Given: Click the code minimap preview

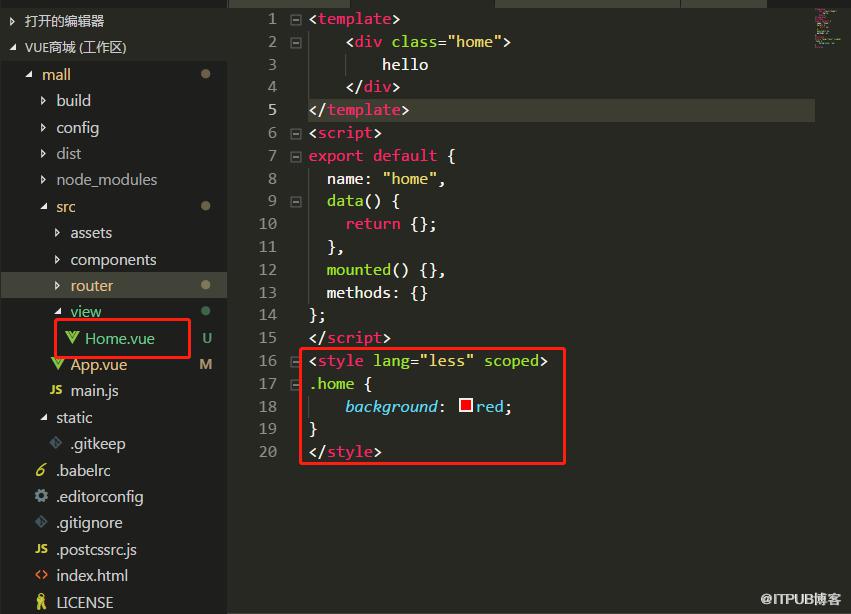Looking at the screenshot, I should click(x=827, y=27).
